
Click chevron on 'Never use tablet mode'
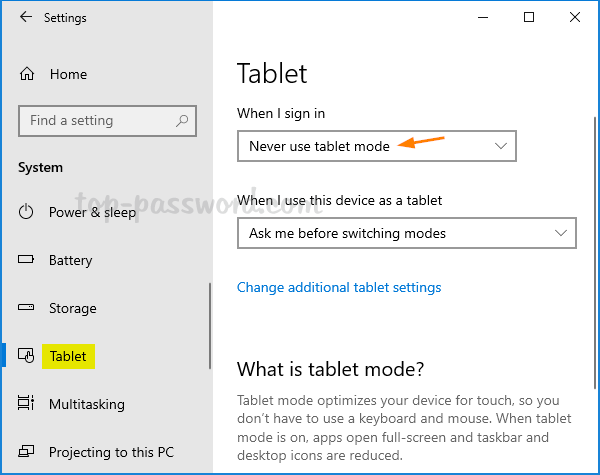click(501, 146)
